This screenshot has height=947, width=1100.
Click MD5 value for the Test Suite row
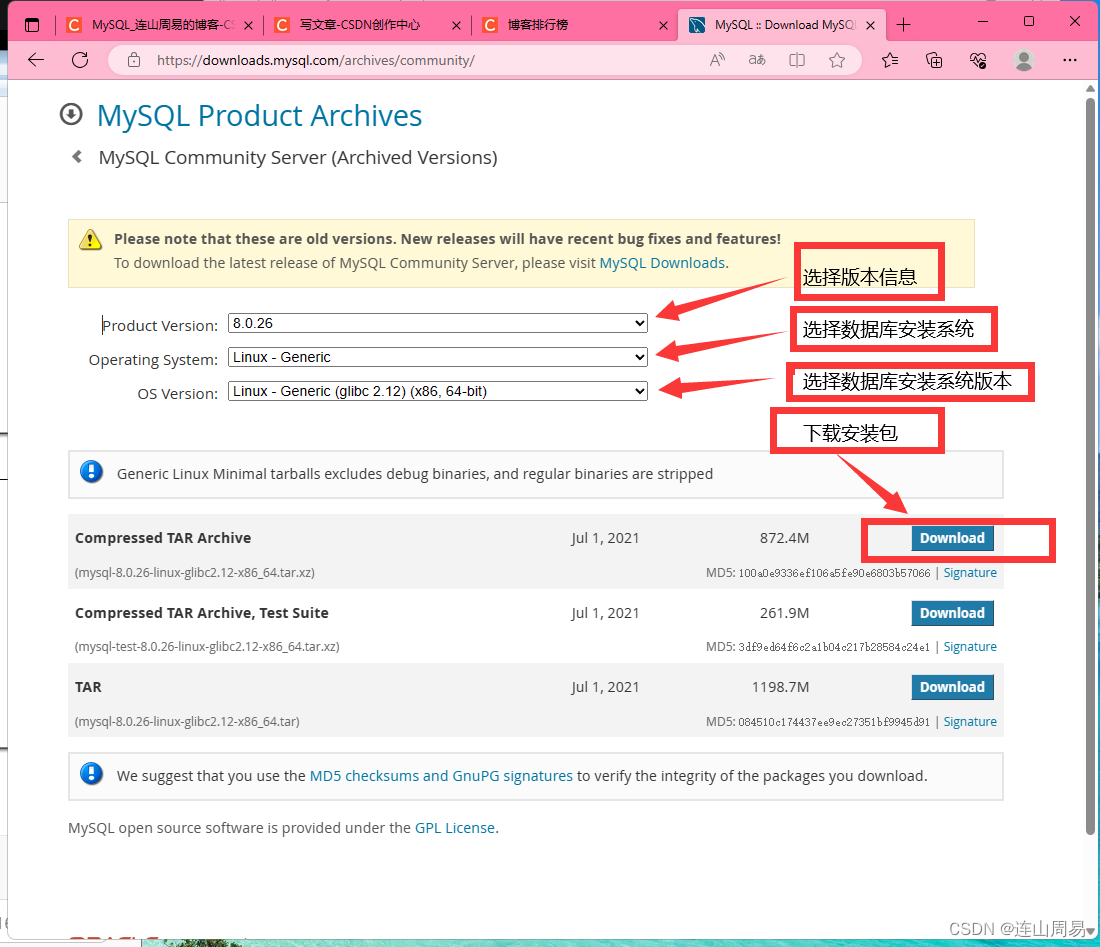tap(834, 647)
